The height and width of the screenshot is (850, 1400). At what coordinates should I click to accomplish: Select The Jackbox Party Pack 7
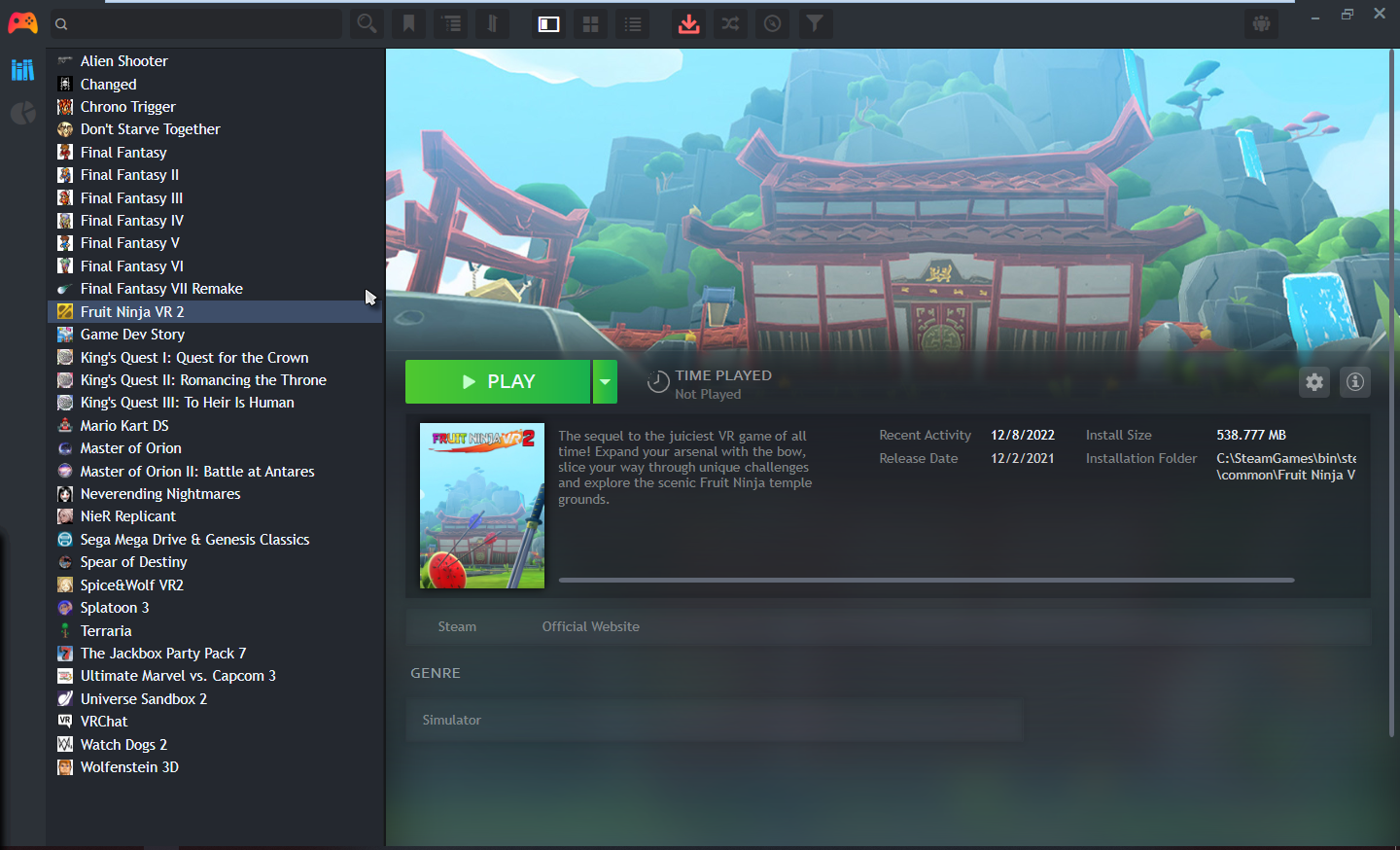point(215,654)
